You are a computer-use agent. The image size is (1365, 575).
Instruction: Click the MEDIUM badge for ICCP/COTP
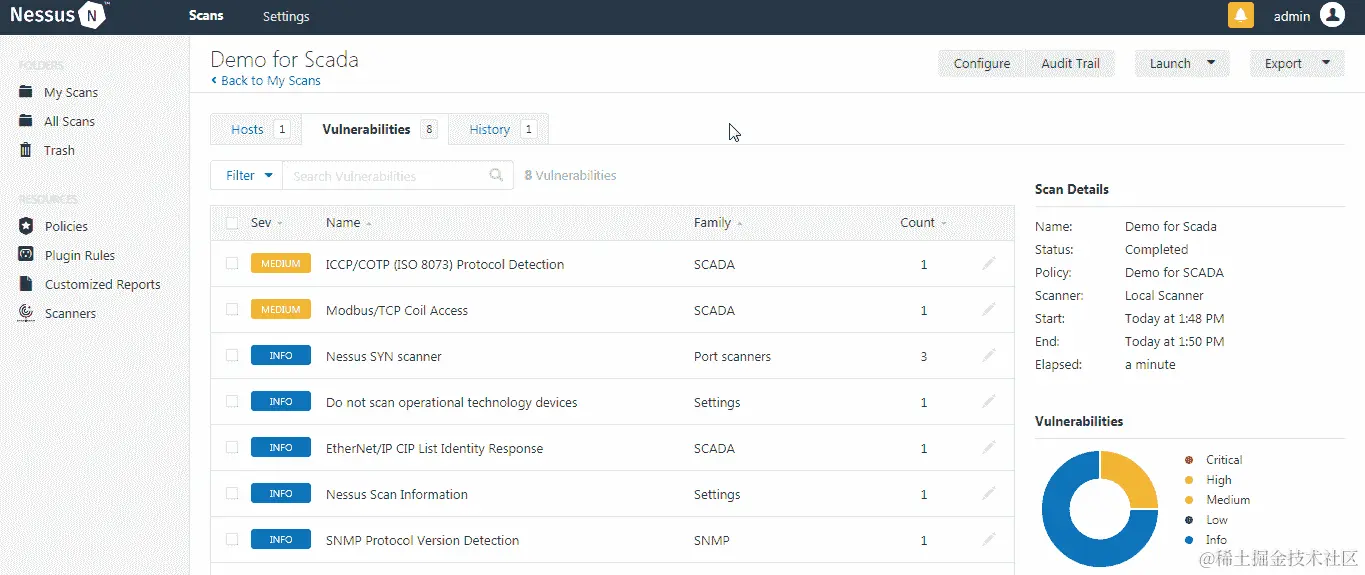pyautogui.click(x=281, y=264)
